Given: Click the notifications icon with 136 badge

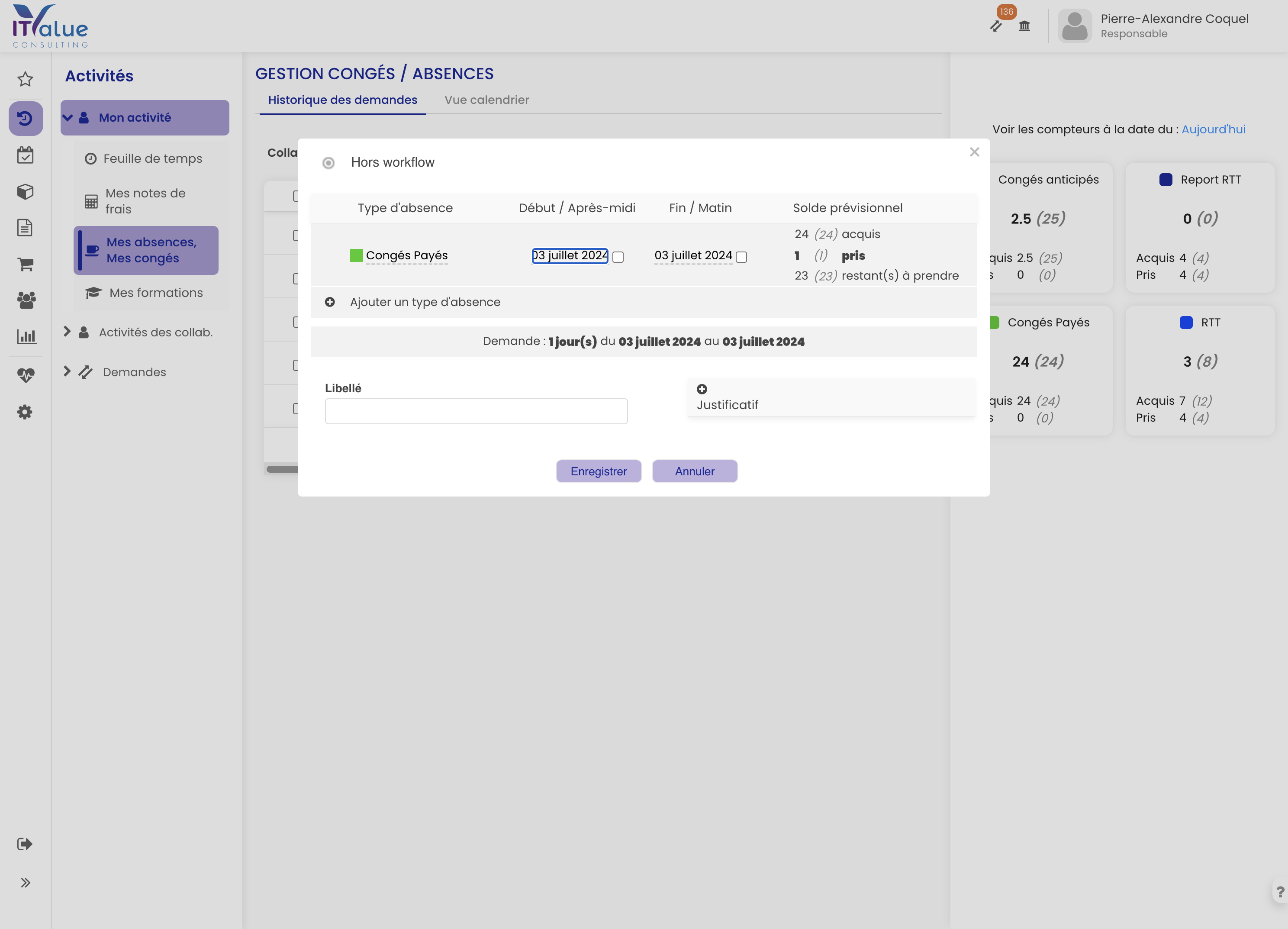Looking at the screenshot, I should [x=996, y=26].
